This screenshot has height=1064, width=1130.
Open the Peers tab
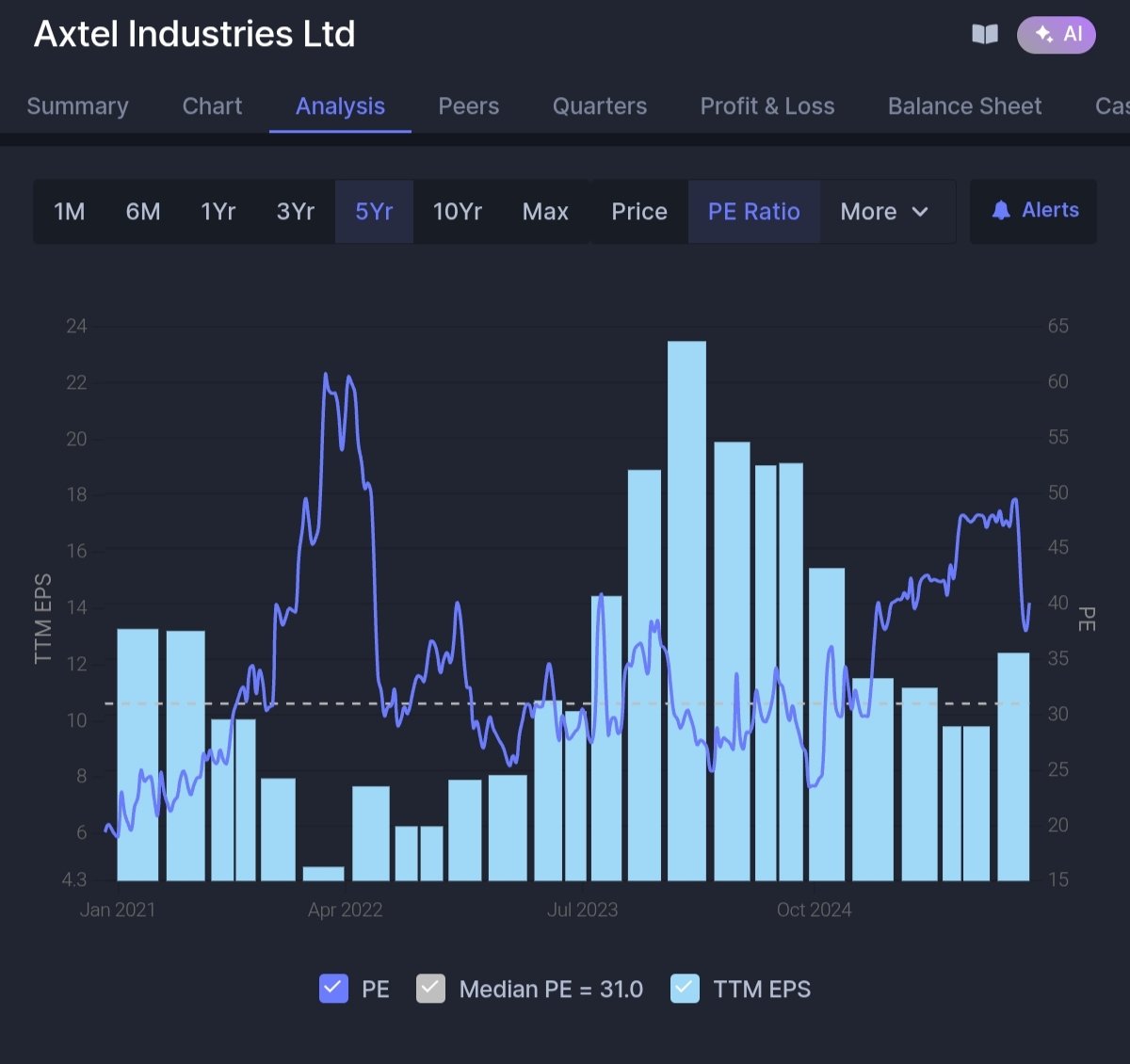pos(468,106)
